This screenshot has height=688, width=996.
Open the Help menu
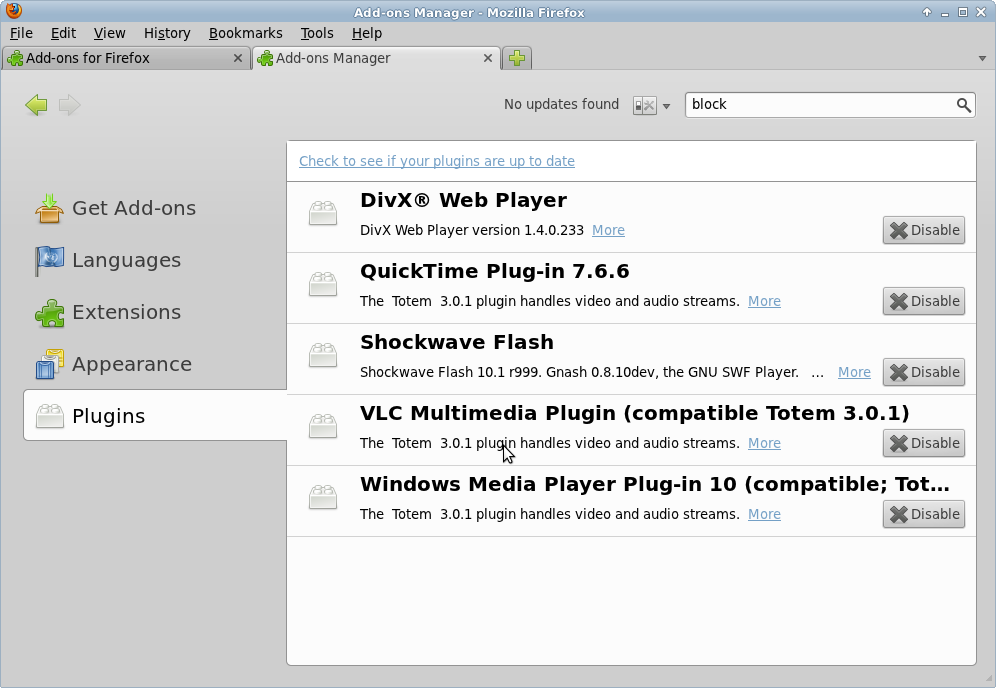point(367,33)
